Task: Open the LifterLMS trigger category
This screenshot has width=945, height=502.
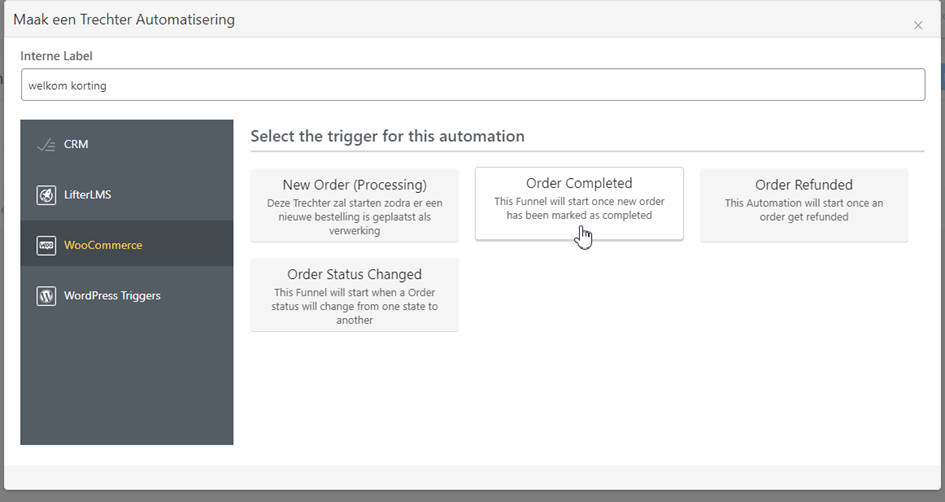Action: point(87,195)
